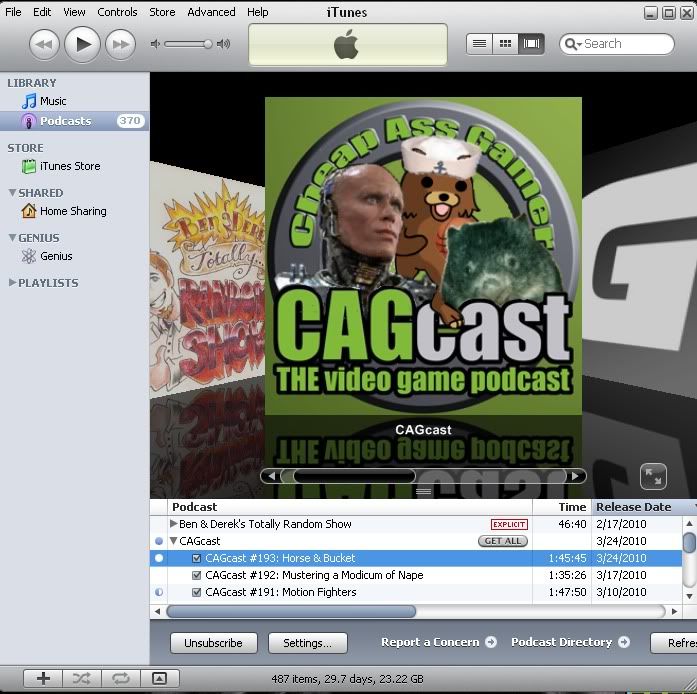697x694 pixels.
Task: Click the EXPLICIT tag
Action: 509,524
